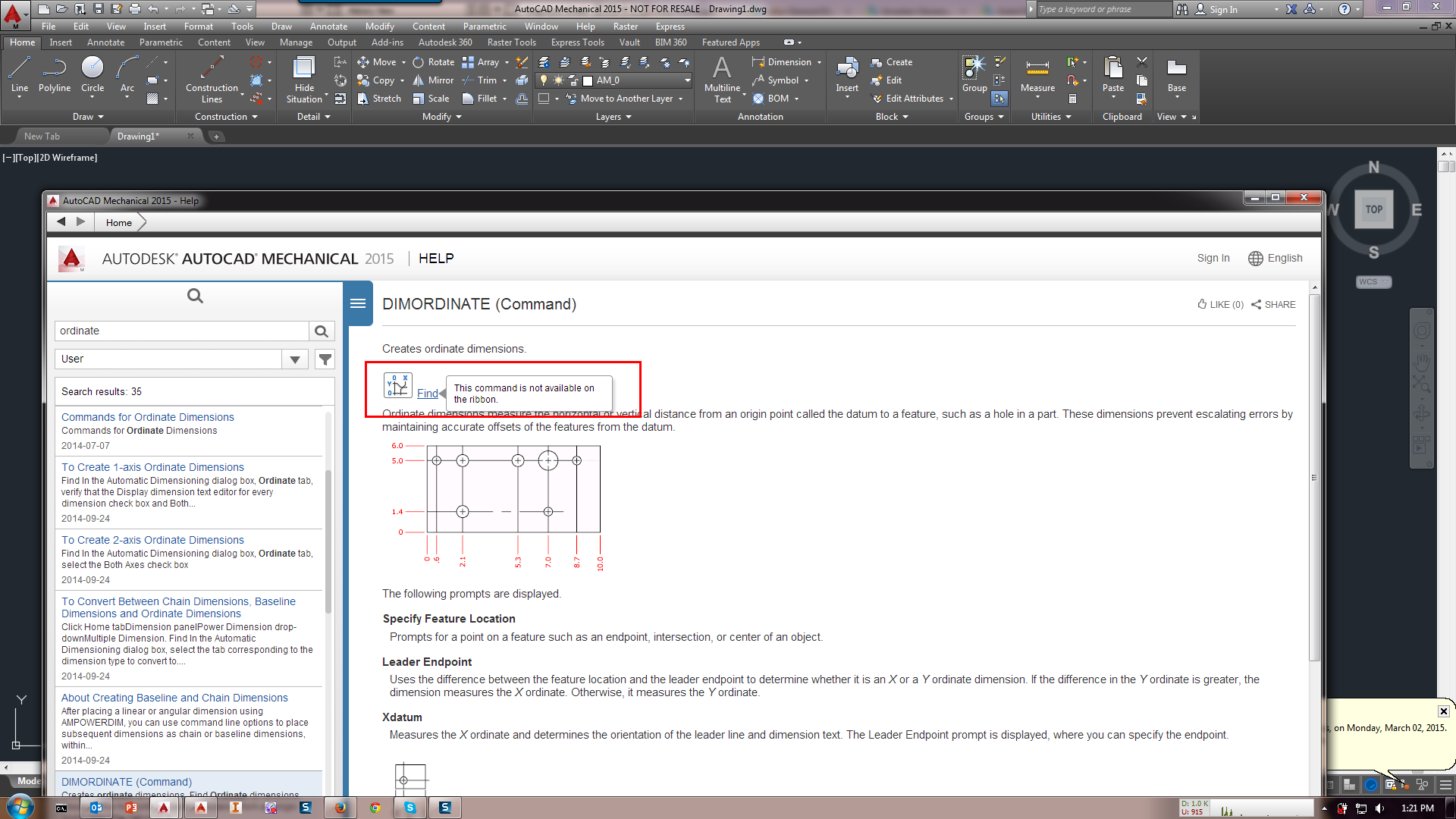Toggle the layer freeze sun icon
The image size is (1456, 819).
tap(558, 80)
